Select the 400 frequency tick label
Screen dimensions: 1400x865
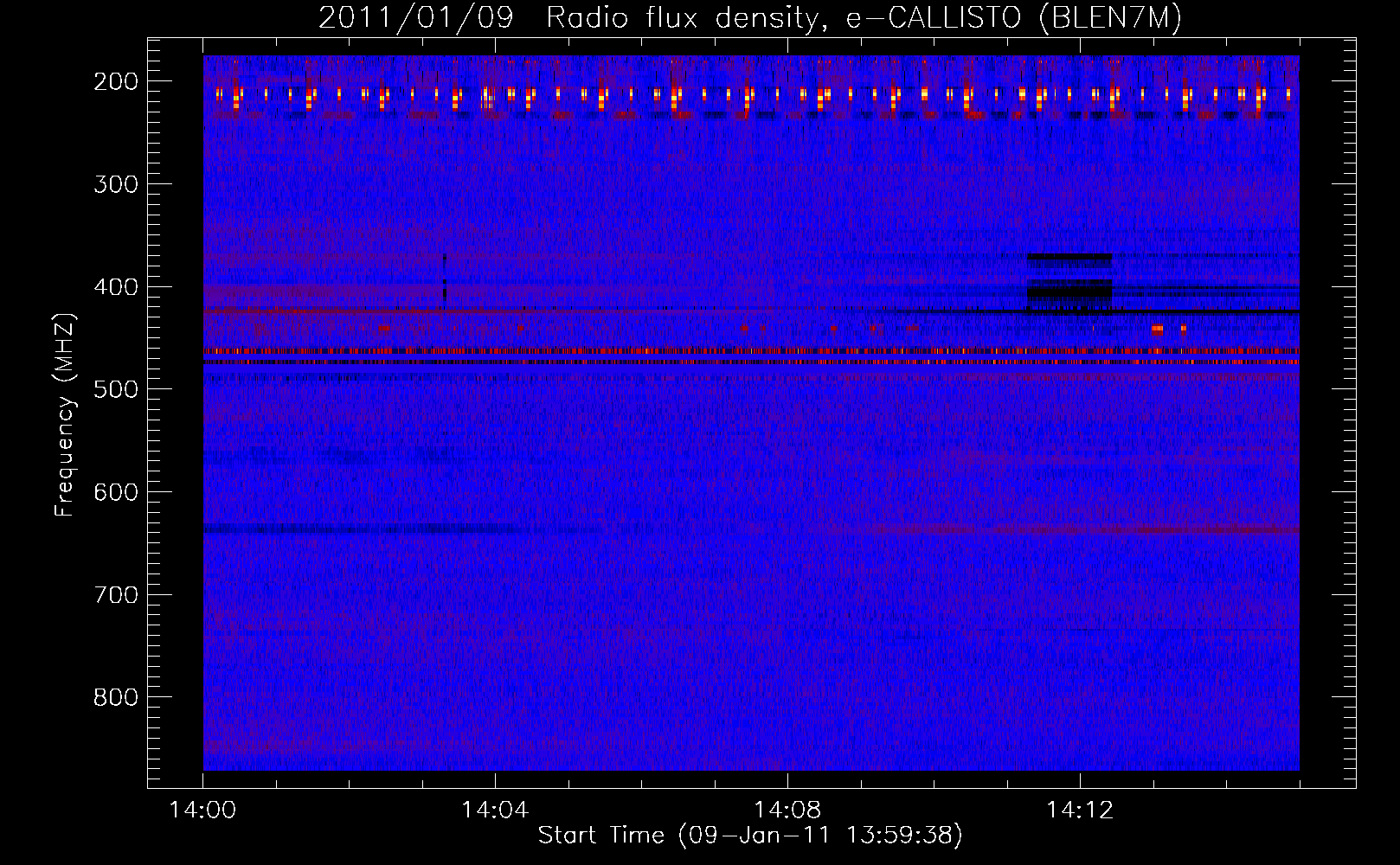[115, 287]
